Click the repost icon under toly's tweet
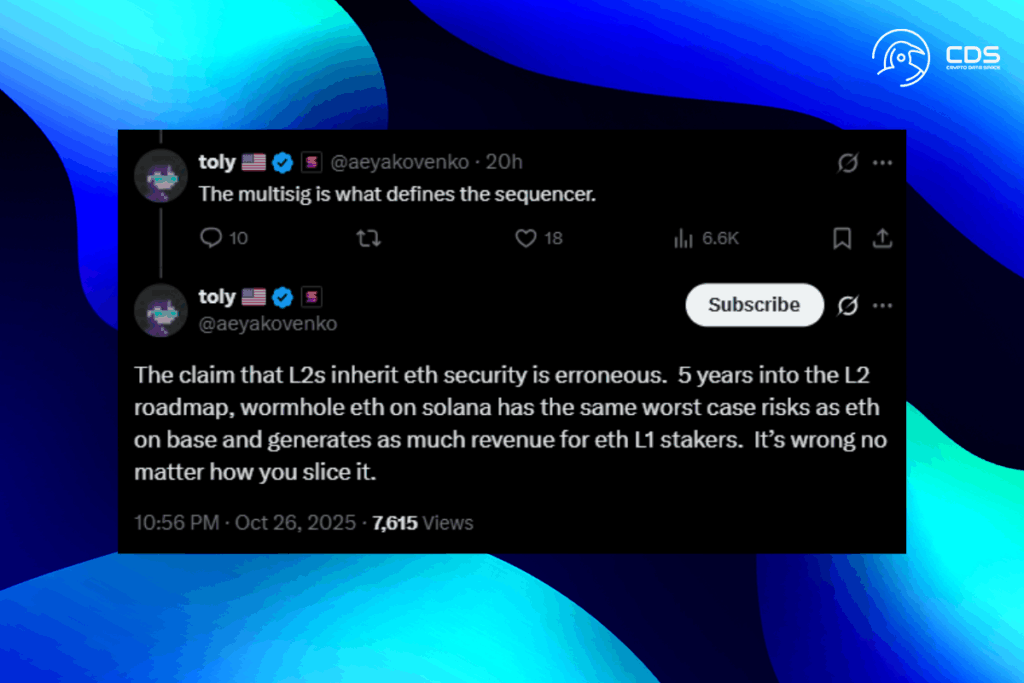Image resolution: width=1024 pixels, height=683 pixels. (368, 238)
